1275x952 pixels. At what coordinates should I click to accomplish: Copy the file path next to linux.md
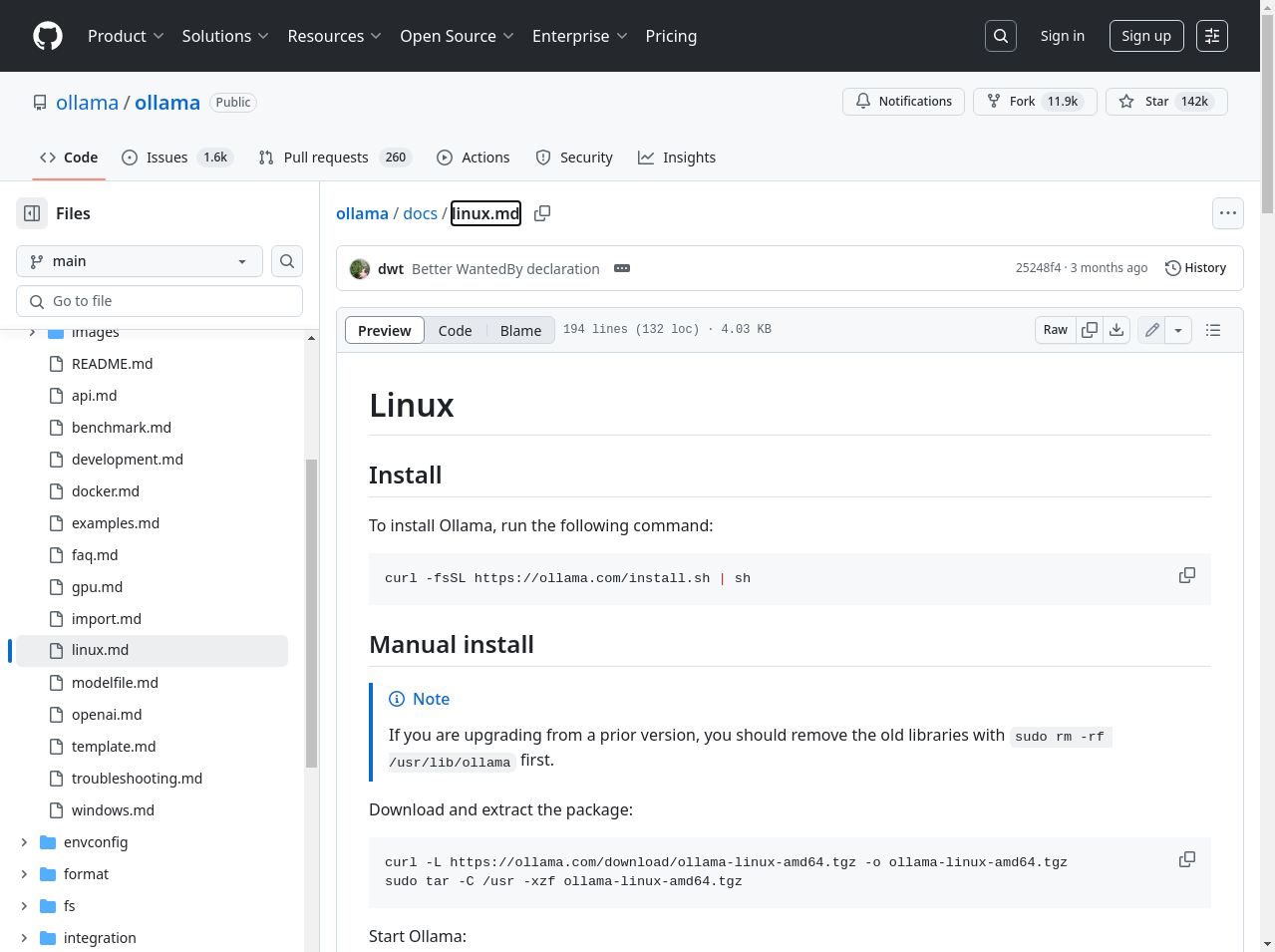[542, 213]
